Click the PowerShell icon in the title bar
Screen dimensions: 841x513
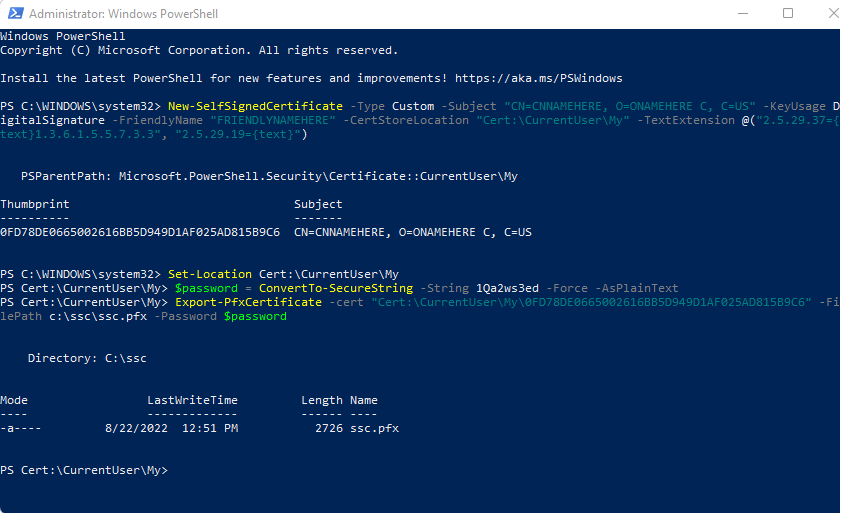click(x=13, y=14)
